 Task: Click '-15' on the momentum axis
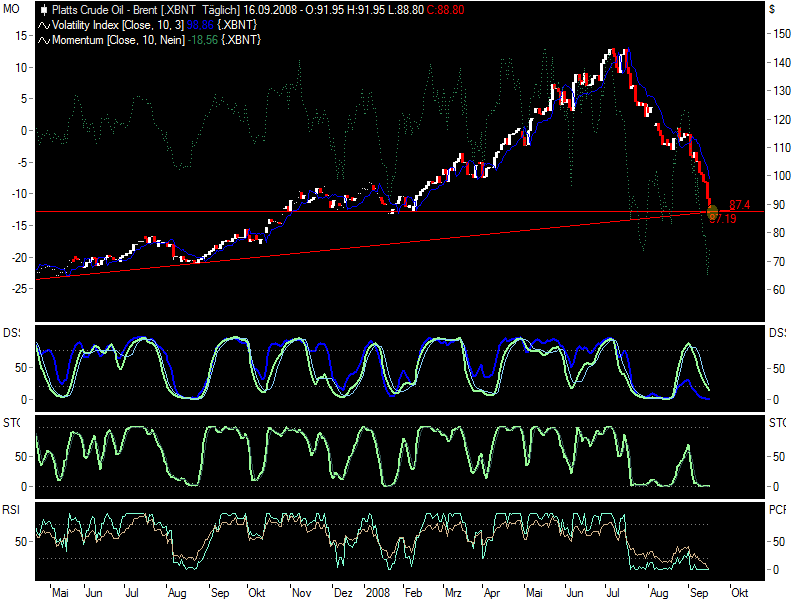19,226
